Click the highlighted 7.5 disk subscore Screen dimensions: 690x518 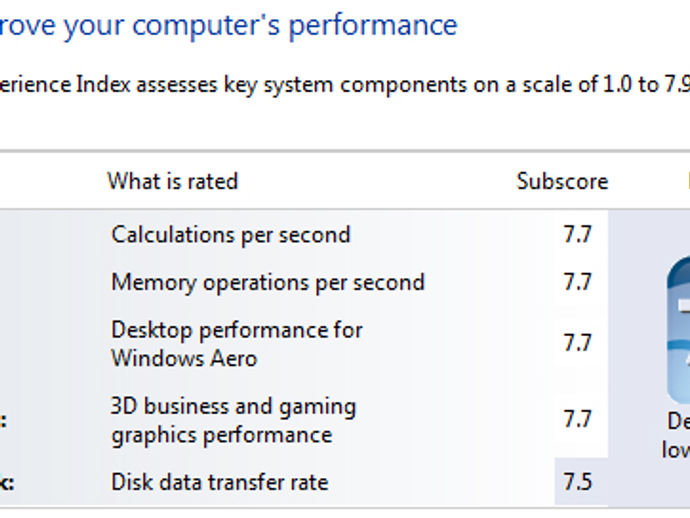pyautogui.click(x=577, y=481)
